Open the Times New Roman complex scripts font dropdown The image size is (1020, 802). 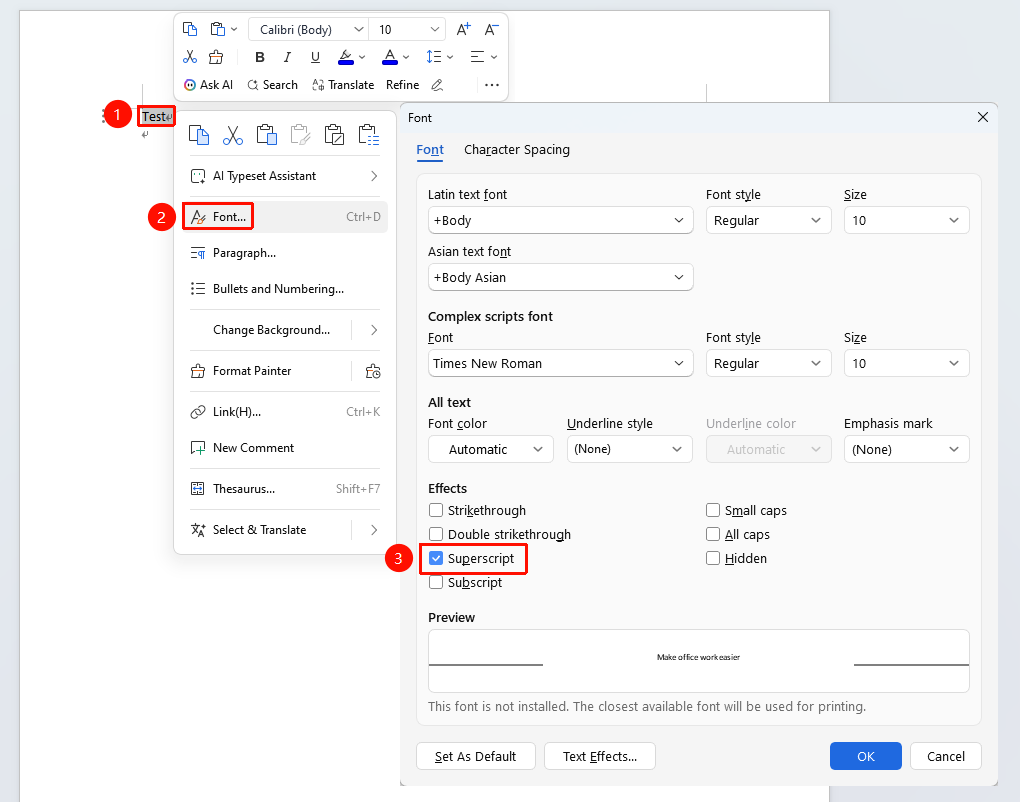click(561, 364)
